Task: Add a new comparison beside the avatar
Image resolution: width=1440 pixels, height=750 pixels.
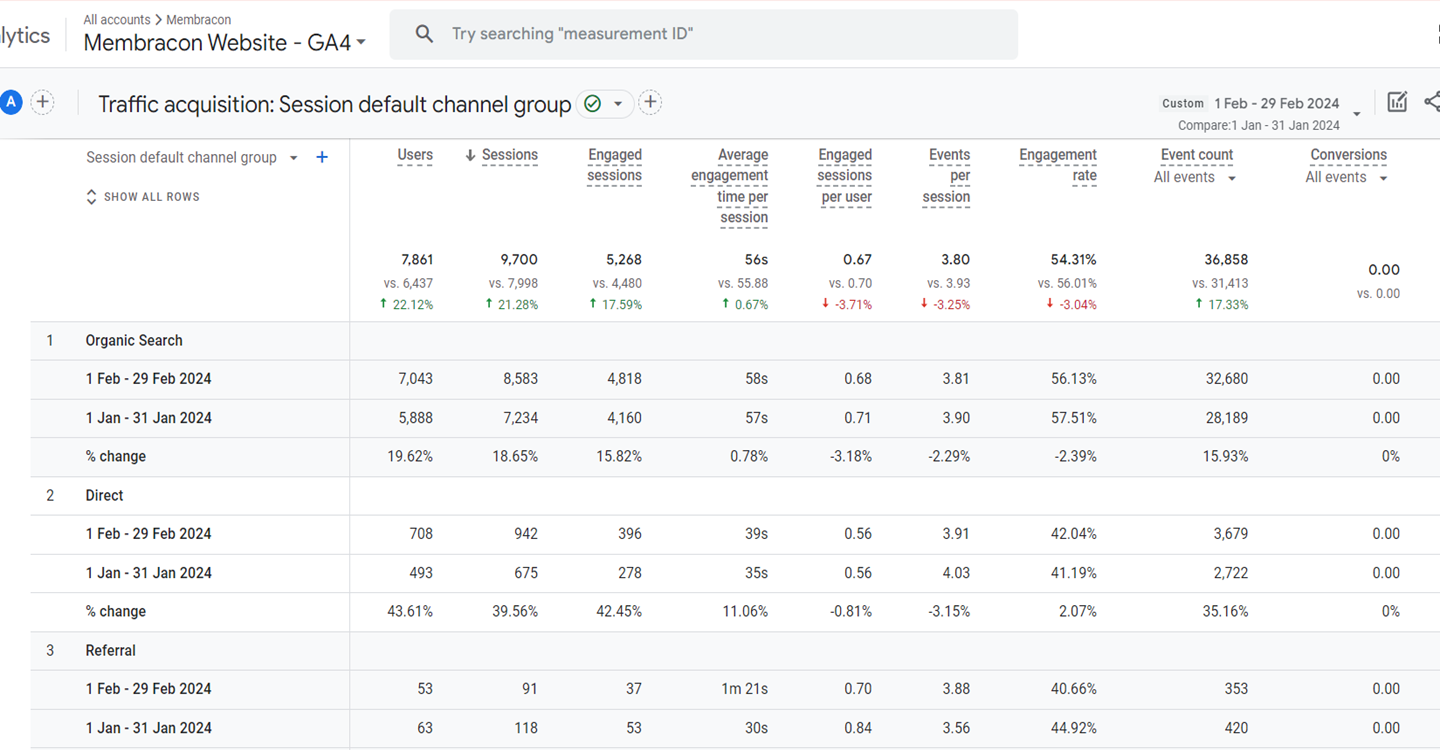Action: pyautogui.click(x=42, y=102)
